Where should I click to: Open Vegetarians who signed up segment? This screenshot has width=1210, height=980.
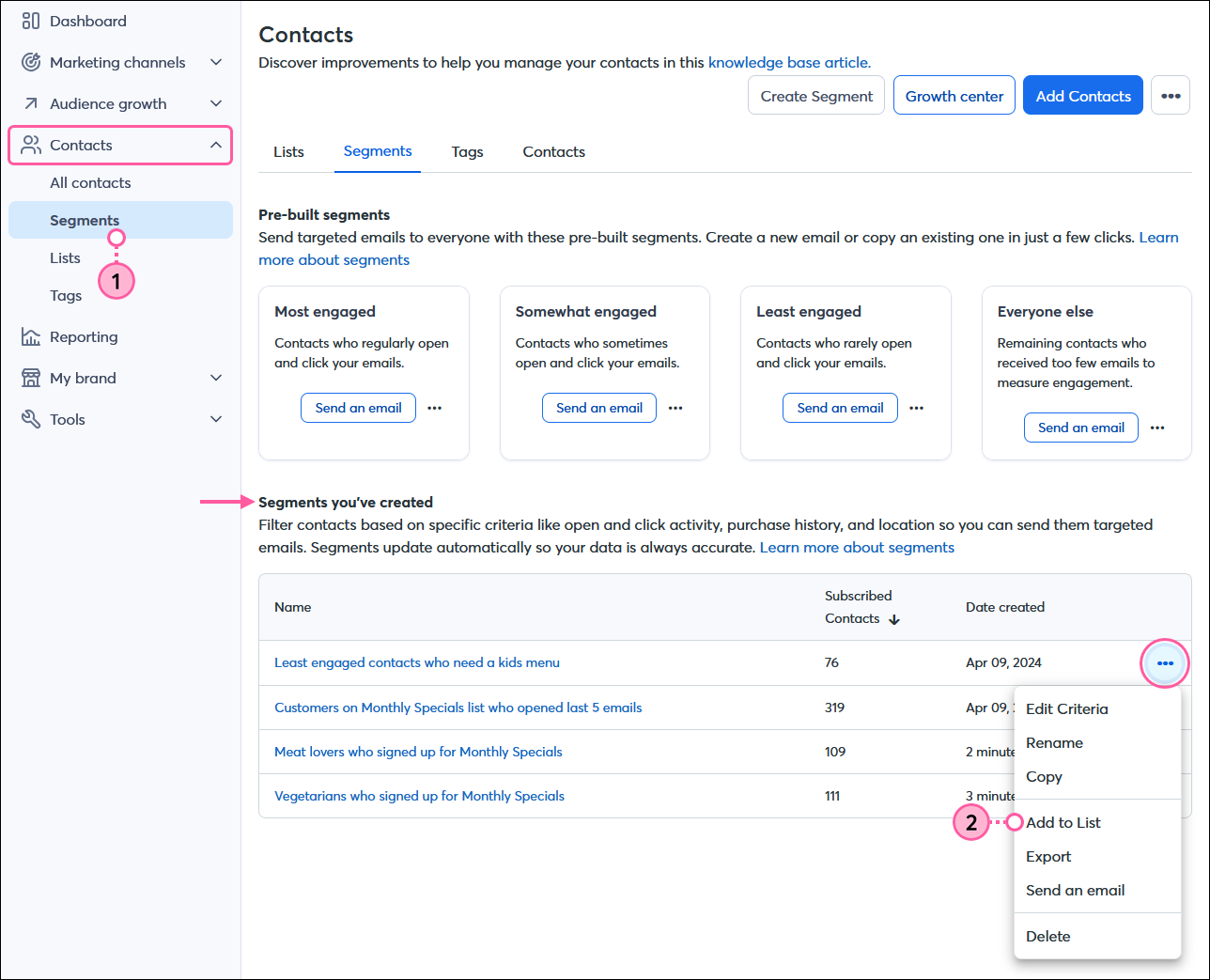click(419, 796)
